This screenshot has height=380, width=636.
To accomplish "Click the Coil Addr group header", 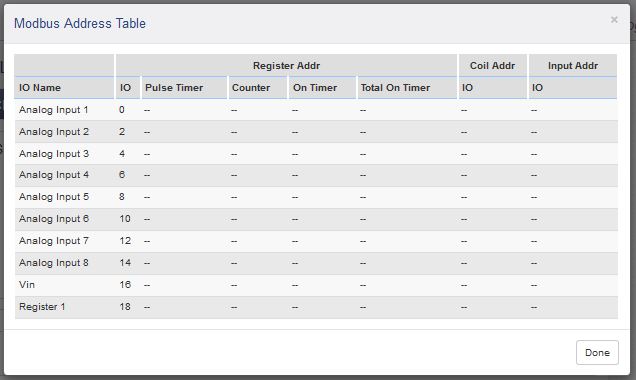I will click(x=492, y=65).
